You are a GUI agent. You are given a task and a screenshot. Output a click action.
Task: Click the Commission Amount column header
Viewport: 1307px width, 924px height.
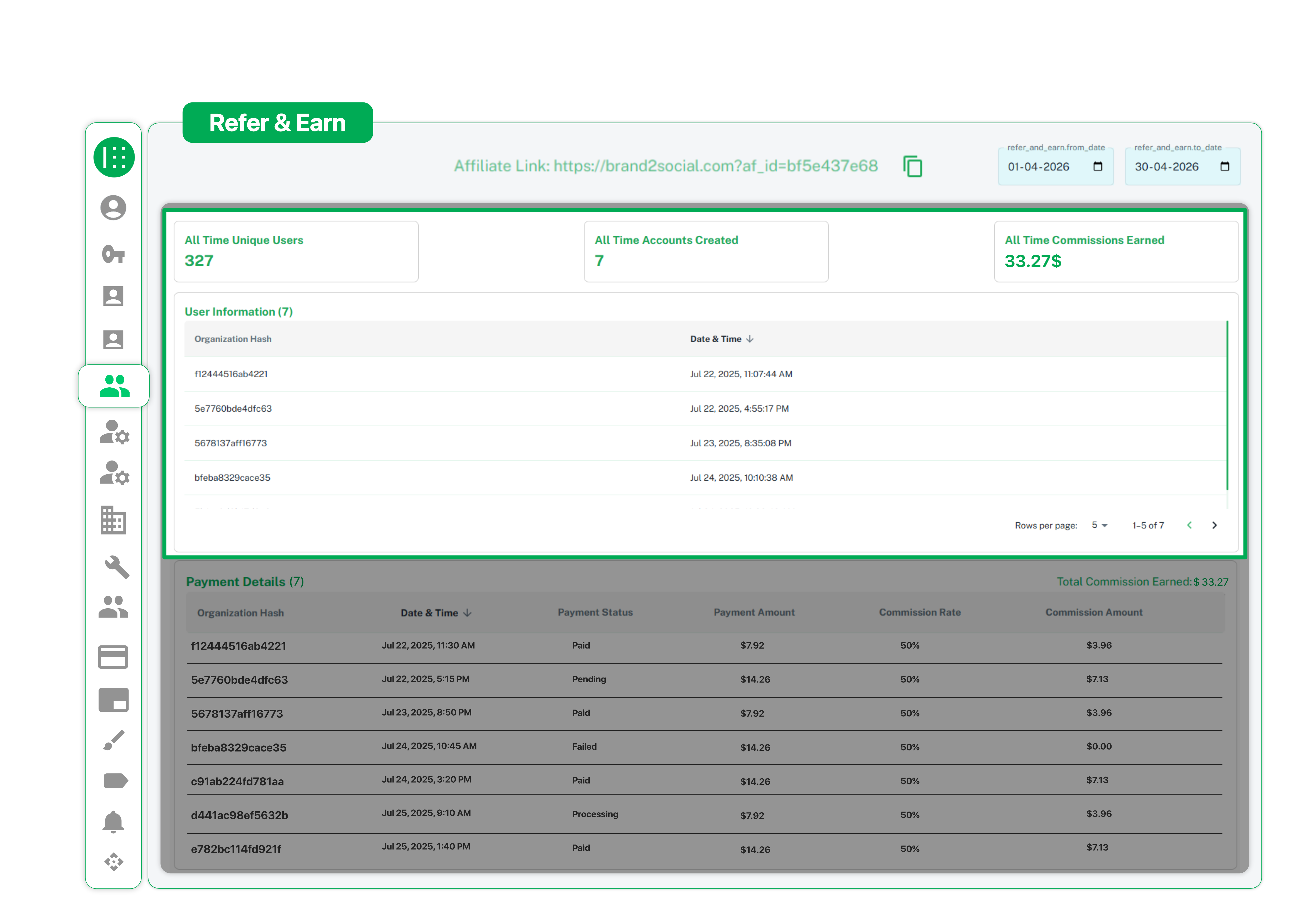[x=1094, y=612]
